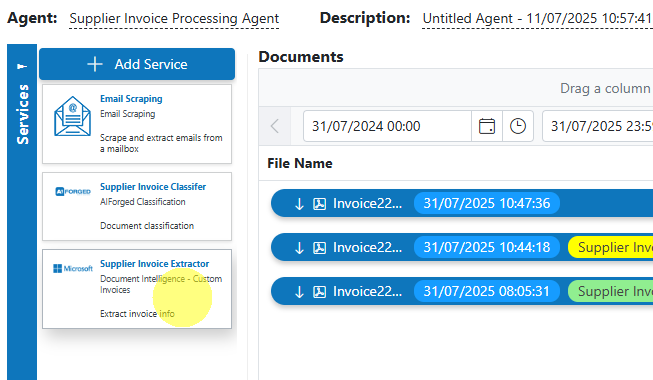The image size is (653, 380).
Task: Sort by the File Name column header
Action: coord(300,163)
